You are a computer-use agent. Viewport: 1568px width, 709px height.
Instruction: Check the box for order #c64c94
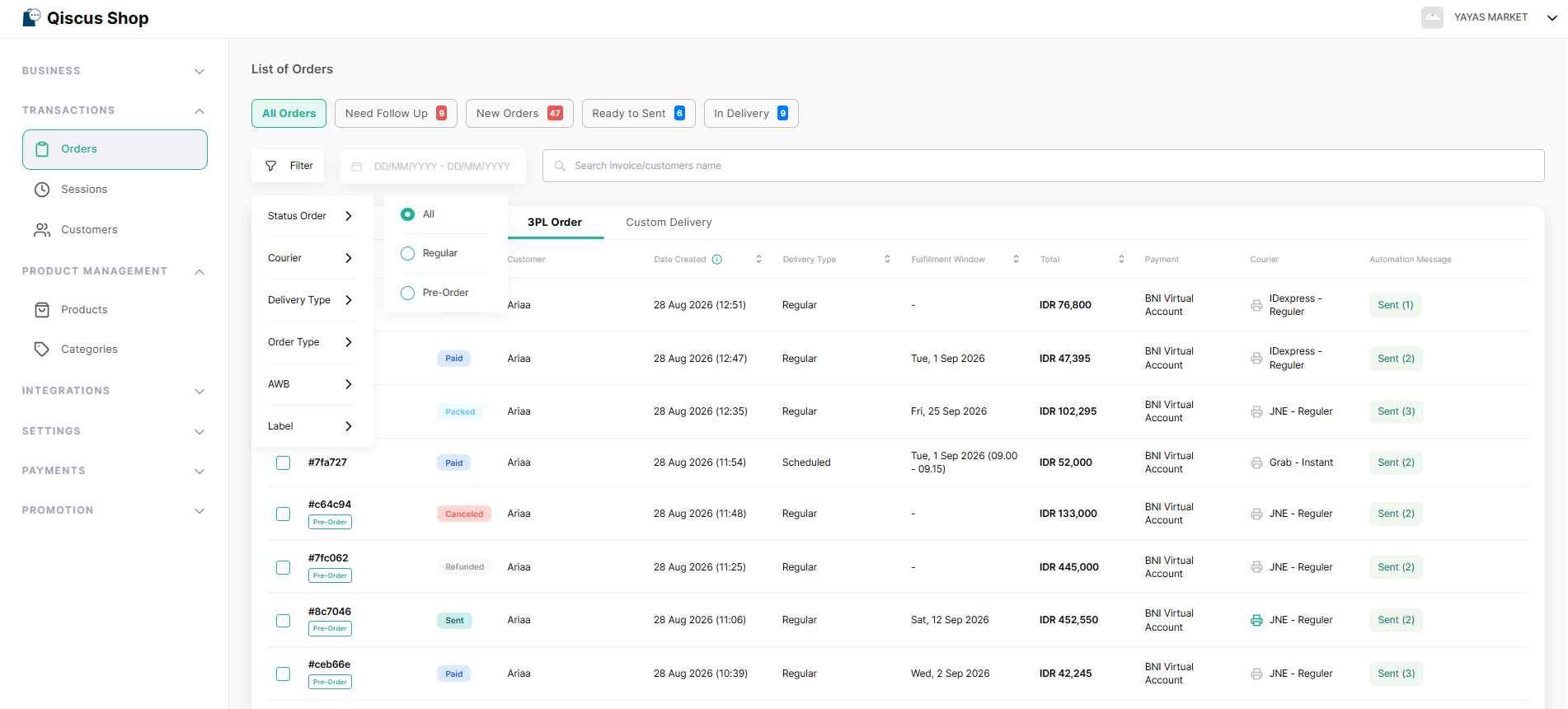[283, 514]
